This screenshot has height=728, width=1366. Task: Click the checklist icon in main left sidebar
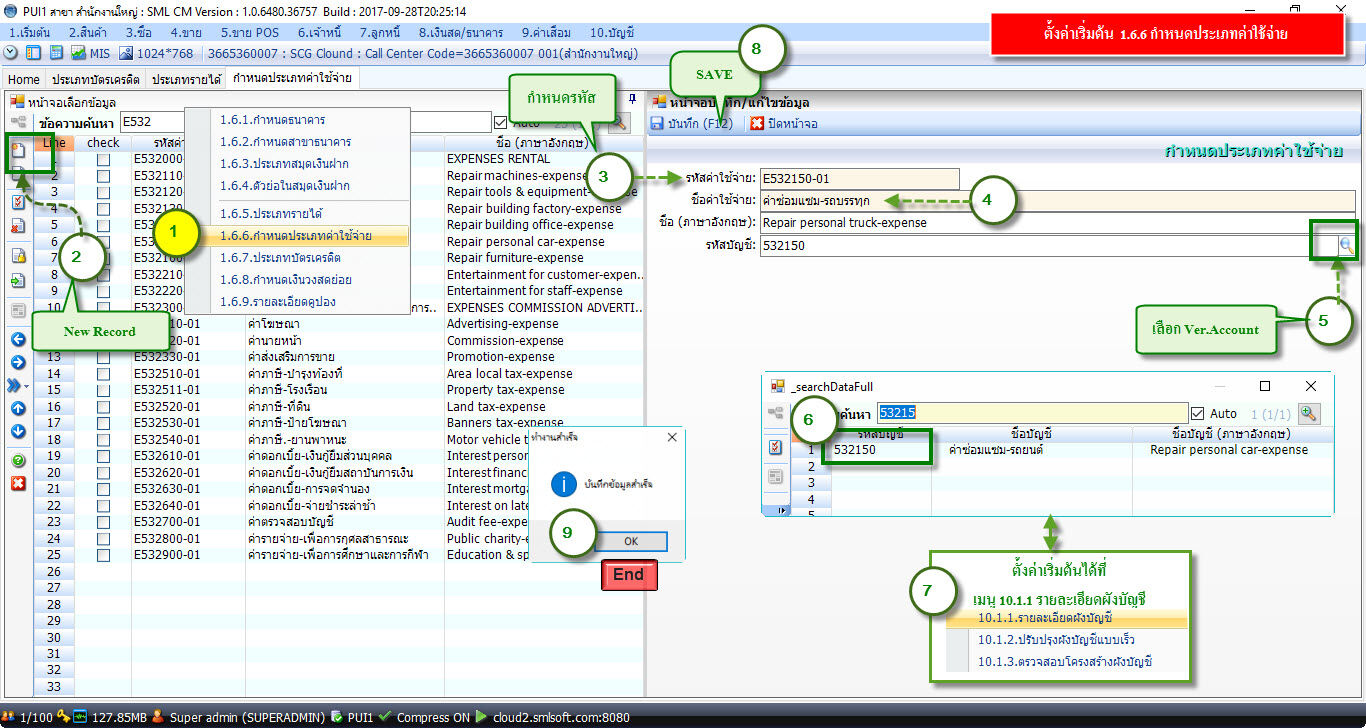tap(18, 201)
